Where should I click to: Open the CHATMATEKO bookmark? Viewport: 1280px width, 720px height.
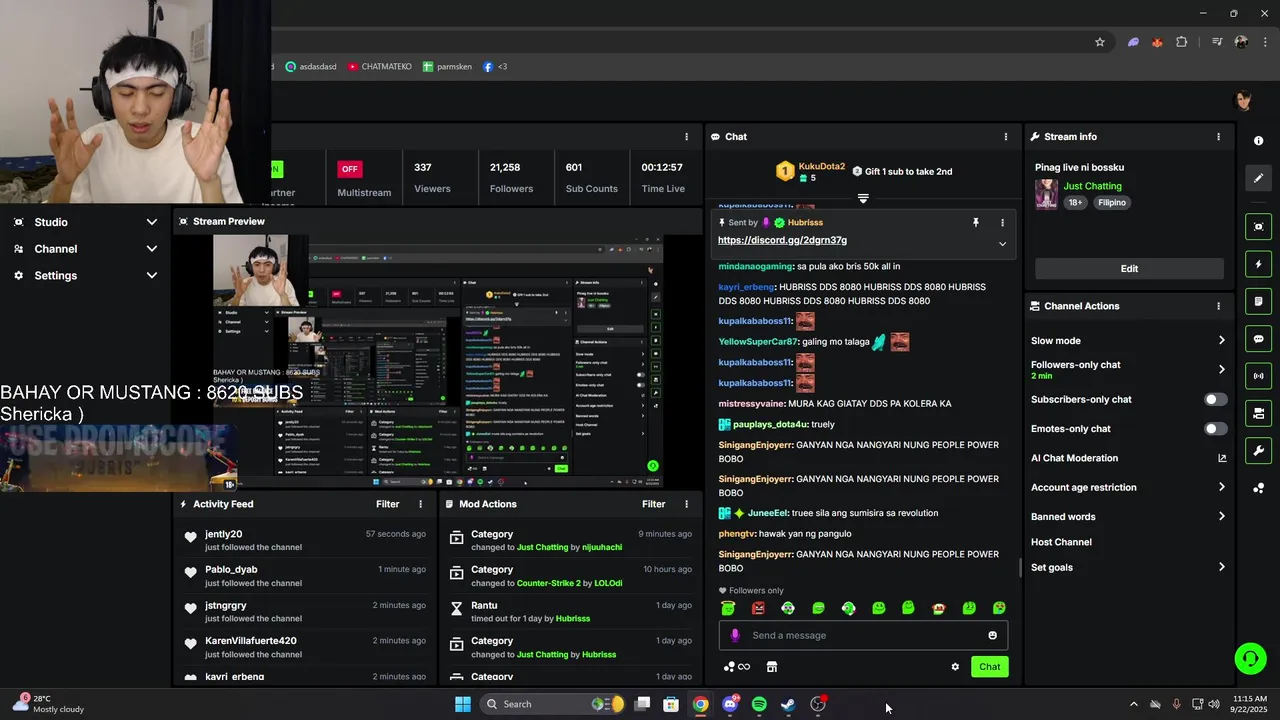pyautogui.click(x=379, y=67)
